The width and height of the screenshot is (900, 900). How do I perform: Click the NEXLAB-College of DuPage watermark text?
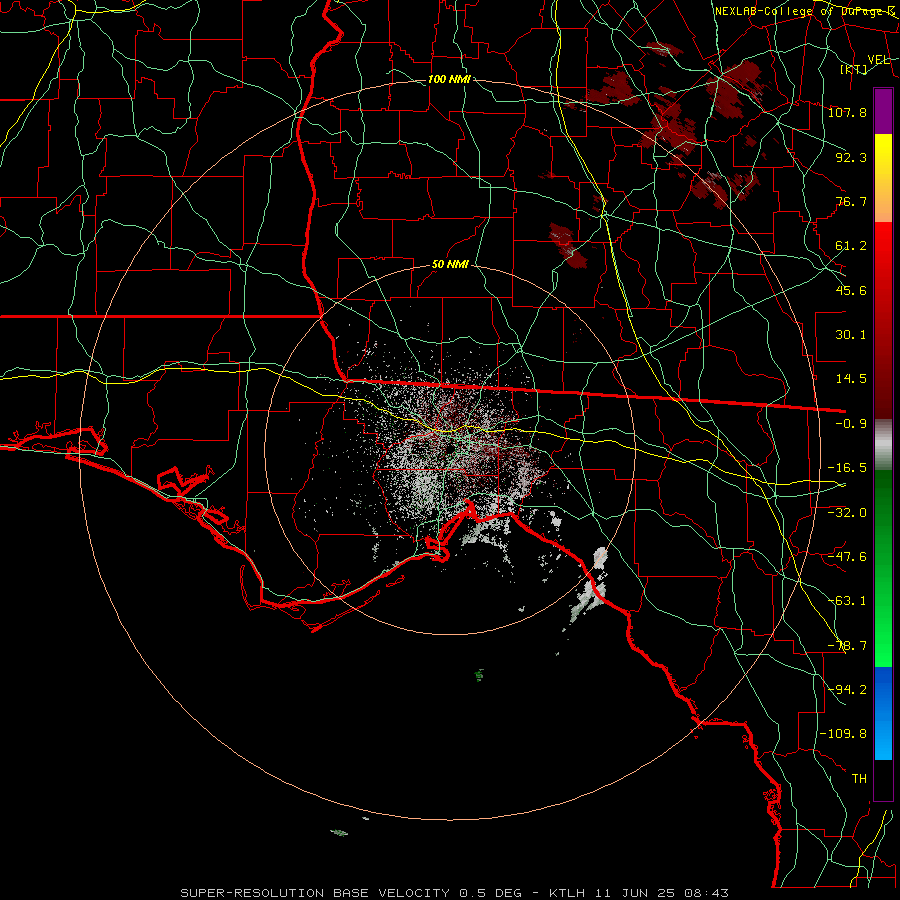point(806,11)
